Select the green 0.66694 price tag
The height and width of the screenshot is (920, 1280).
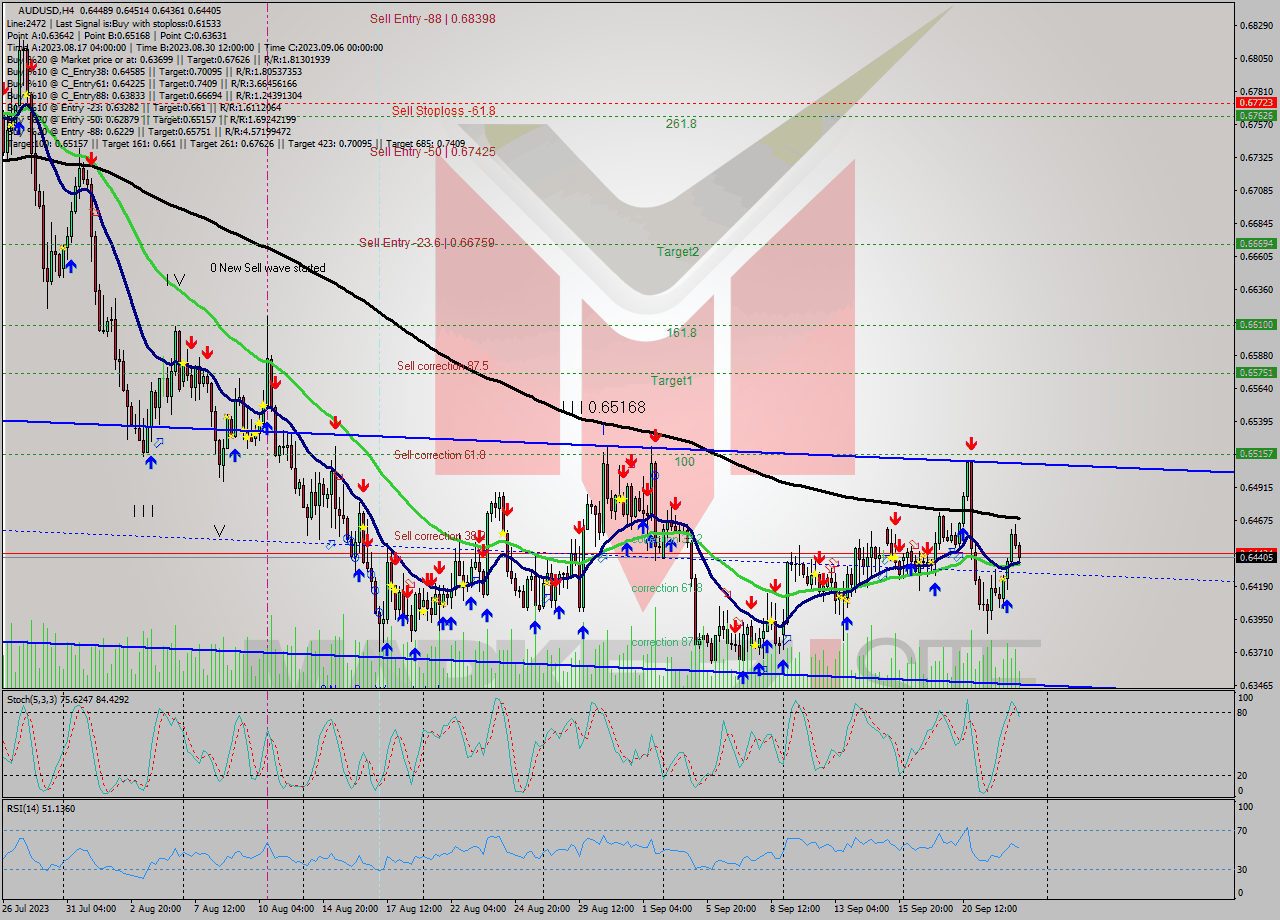tap(1256, 243)
